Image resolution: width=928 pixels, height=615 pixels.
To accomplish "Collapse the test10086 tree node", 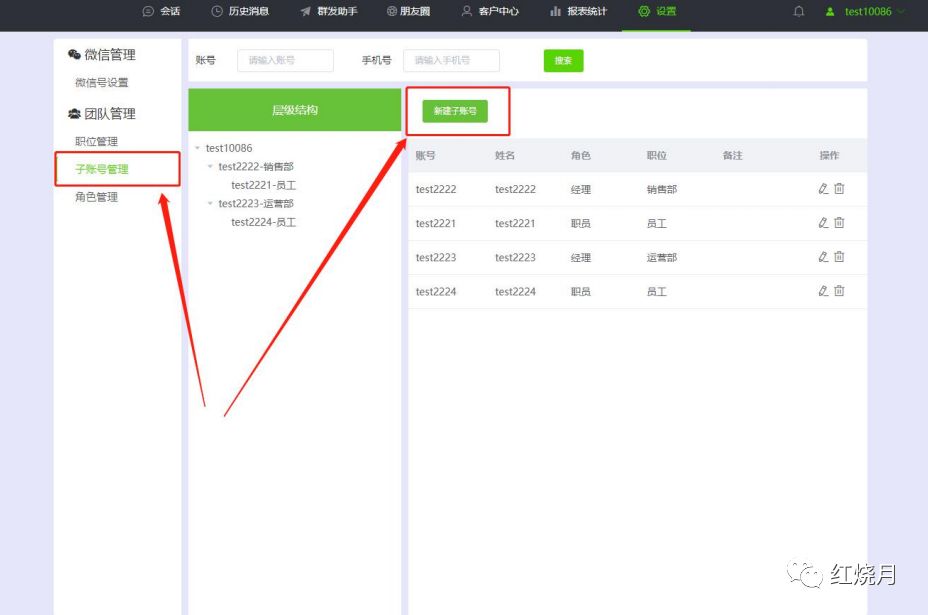I will coord(197,148).
